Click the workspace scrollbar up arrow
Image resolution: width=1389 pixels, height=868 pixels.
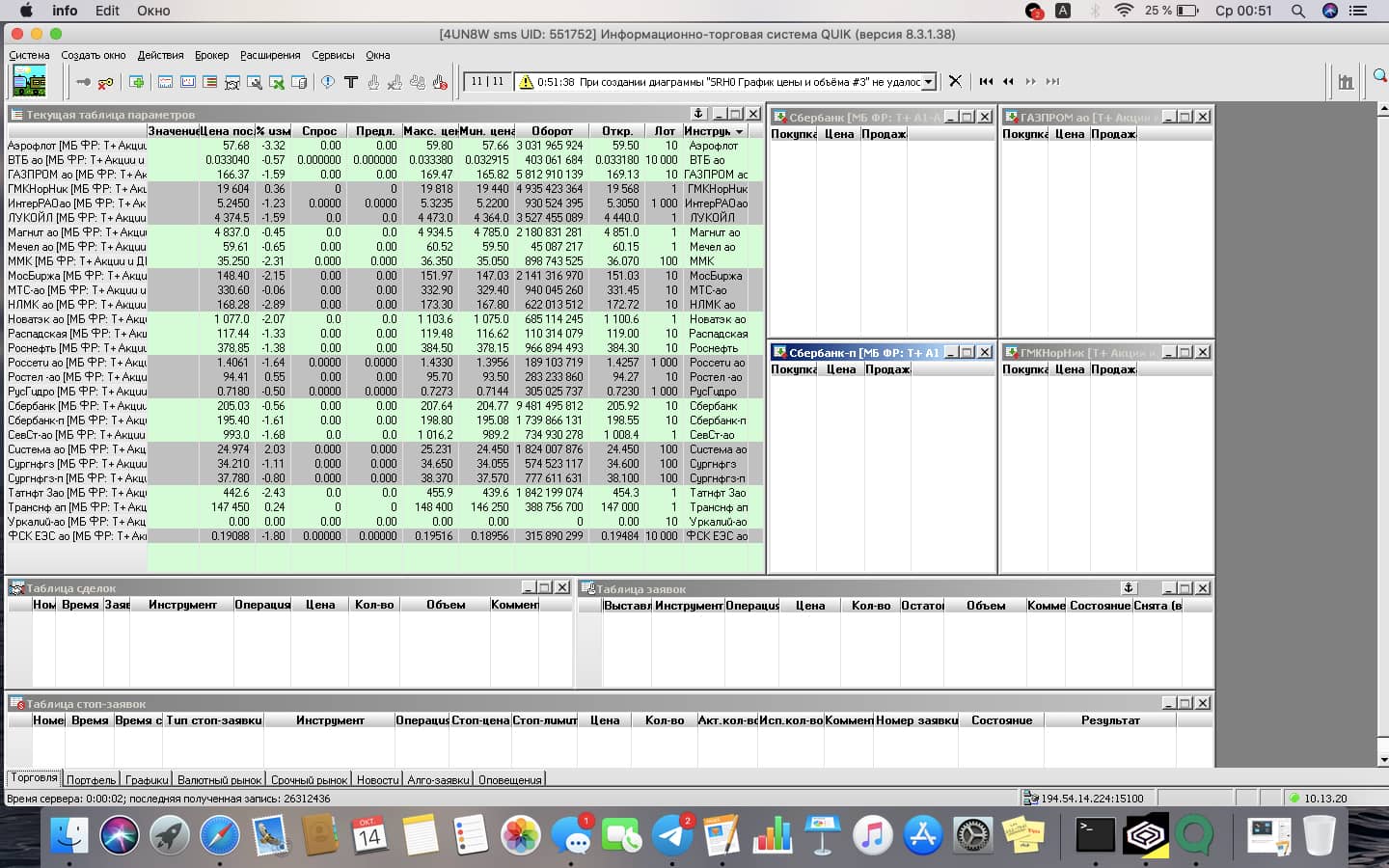point(1382,109)
